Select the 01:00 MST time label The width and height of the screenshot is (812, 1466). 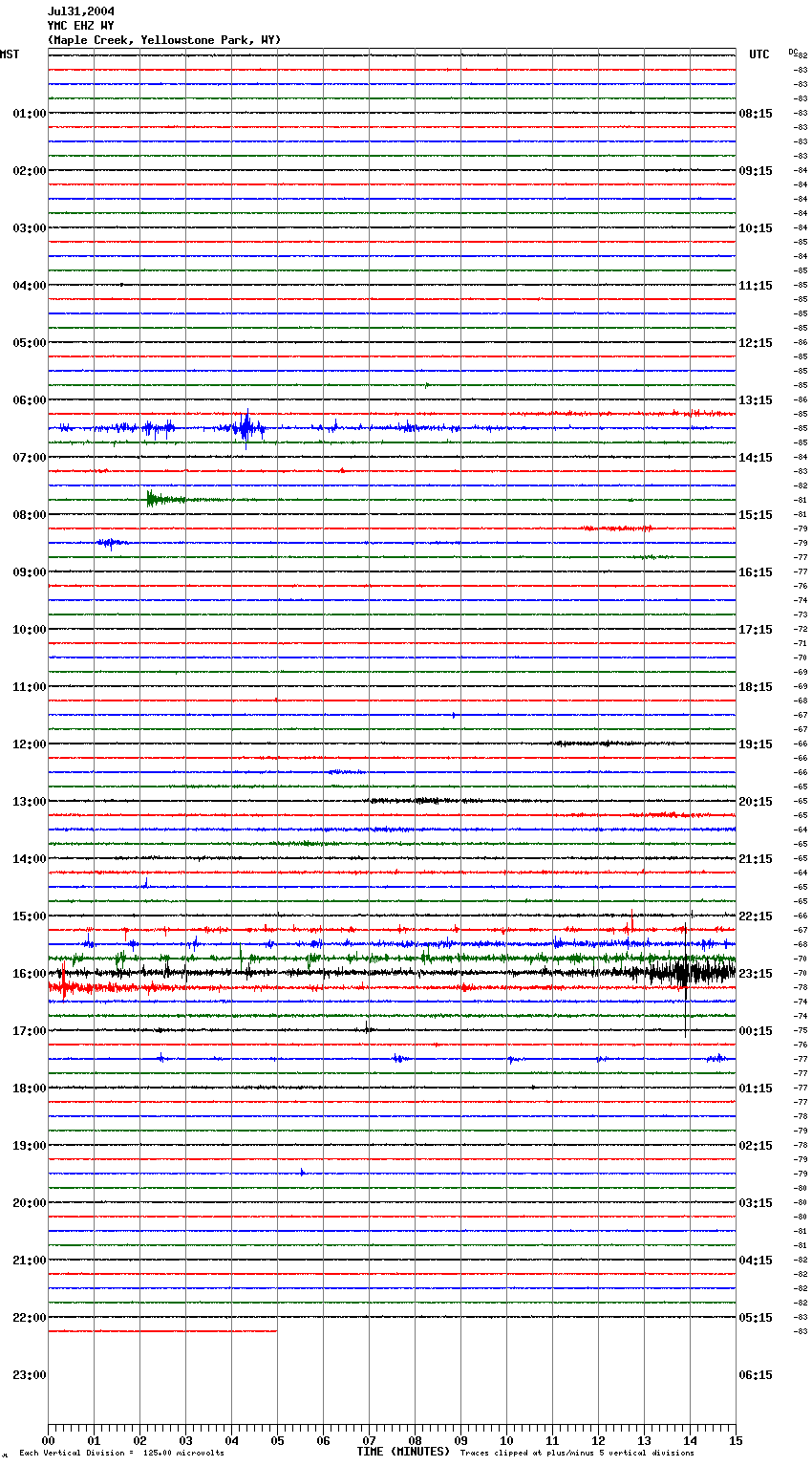point(30,114)
